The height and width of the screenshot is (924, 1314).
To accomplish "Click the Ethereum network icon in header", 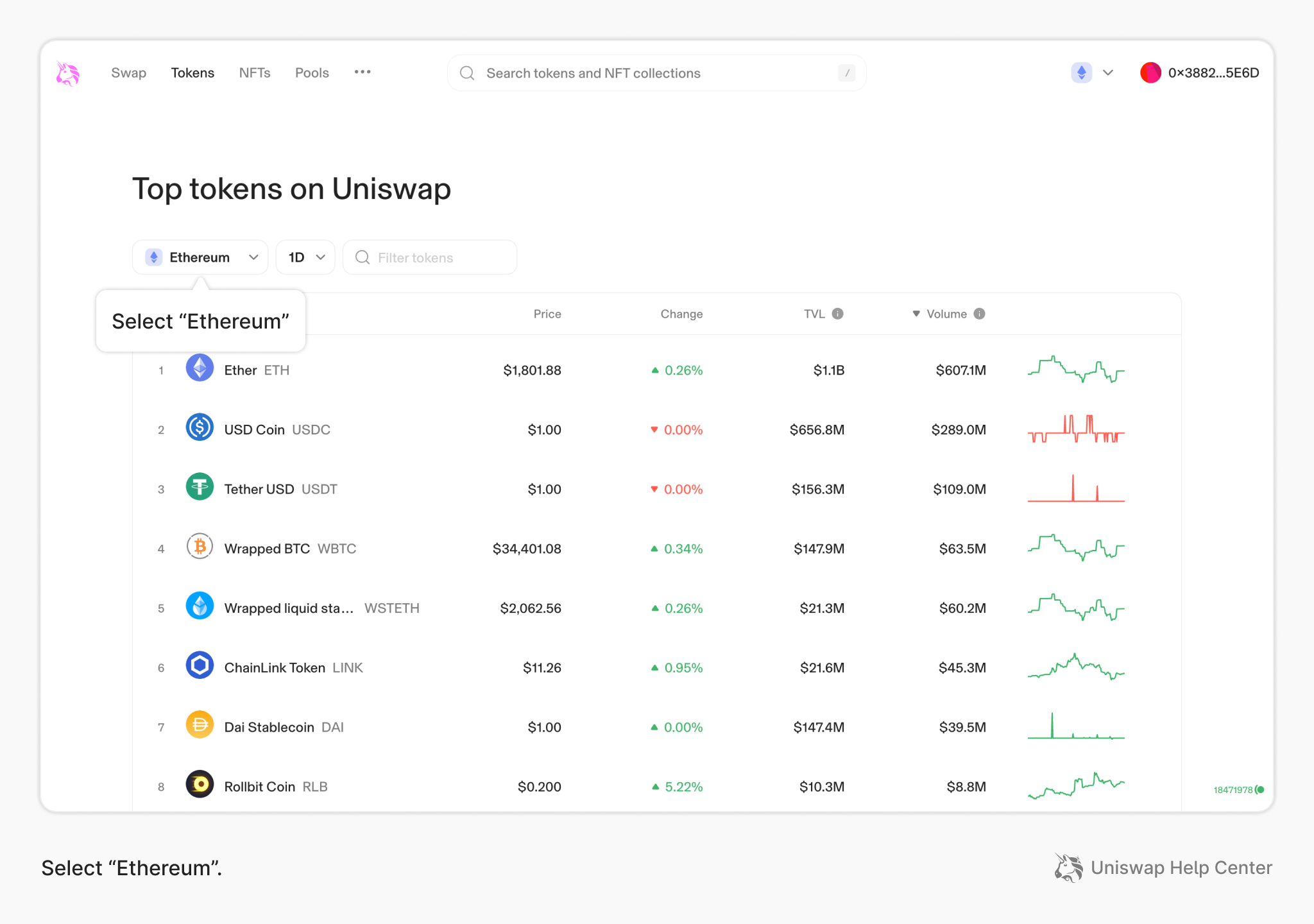I will (1082, 73).
